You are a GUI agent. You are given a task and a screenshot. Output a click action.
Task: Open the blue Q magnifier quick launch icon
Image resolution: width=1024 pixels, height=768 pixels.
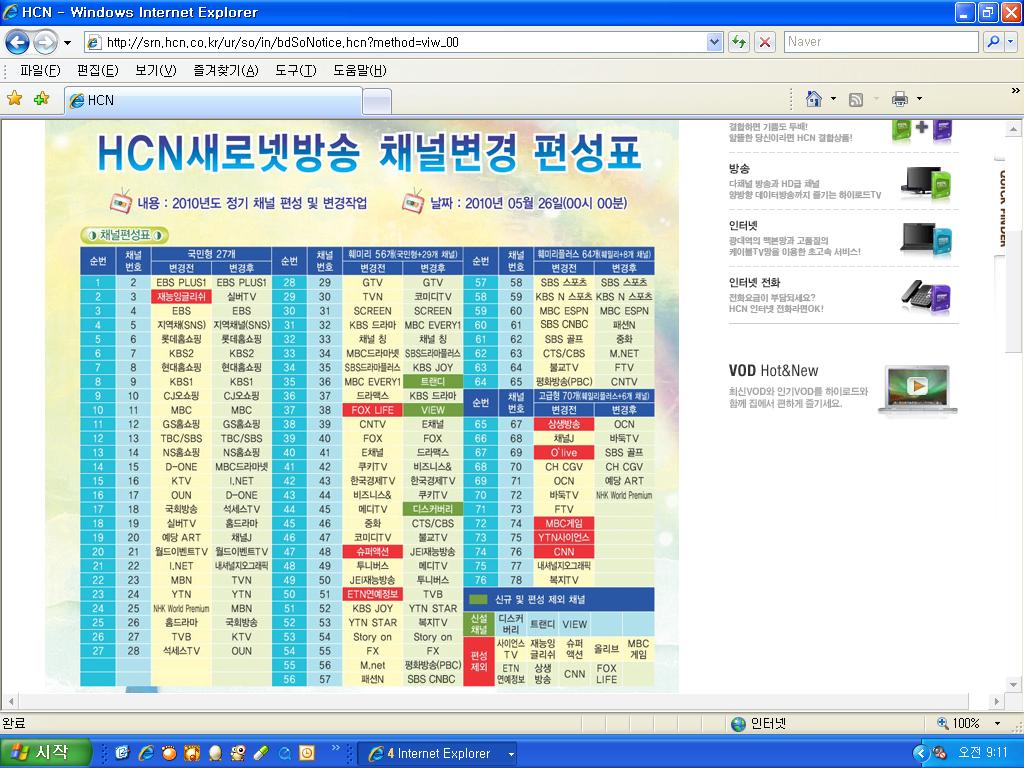(x=284, y=753)
